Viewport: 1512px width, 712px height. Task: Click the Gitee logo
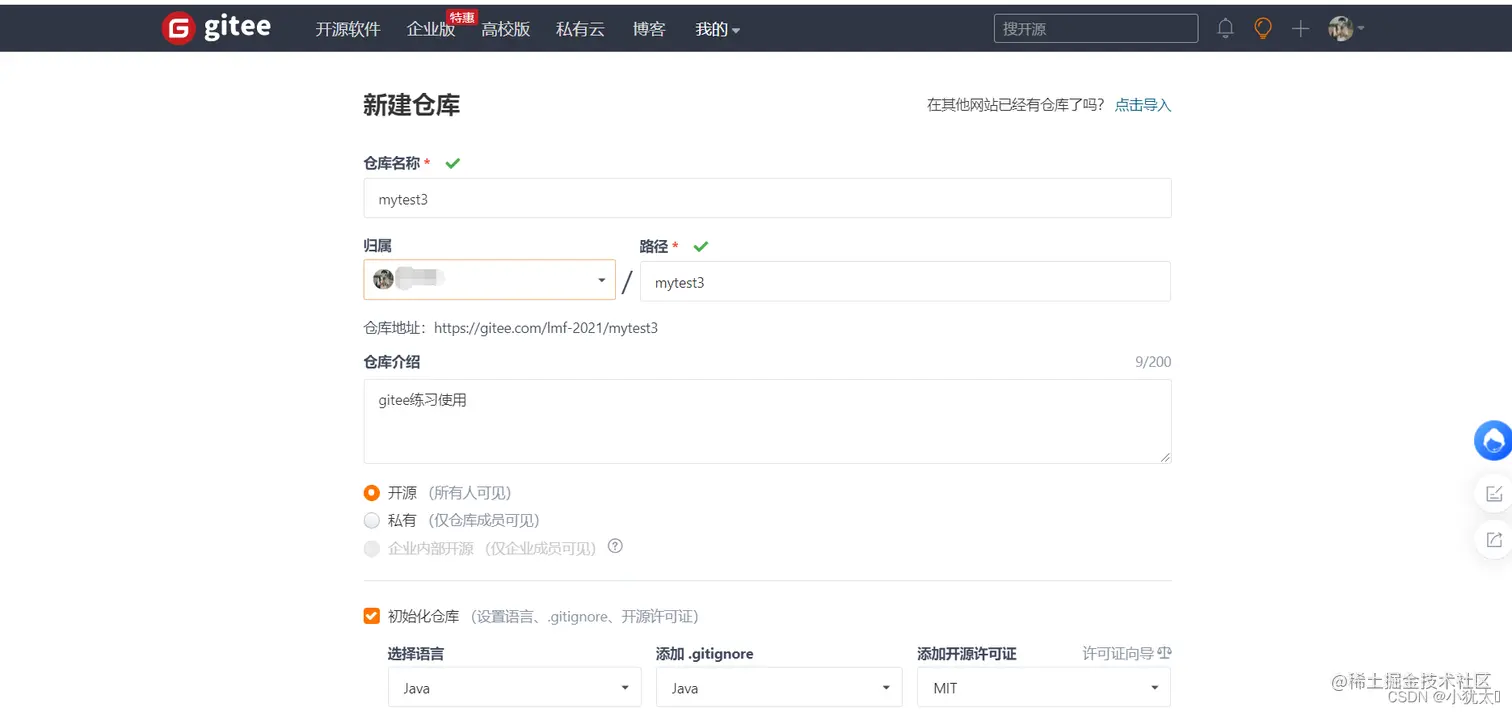[x=216, y=28]
